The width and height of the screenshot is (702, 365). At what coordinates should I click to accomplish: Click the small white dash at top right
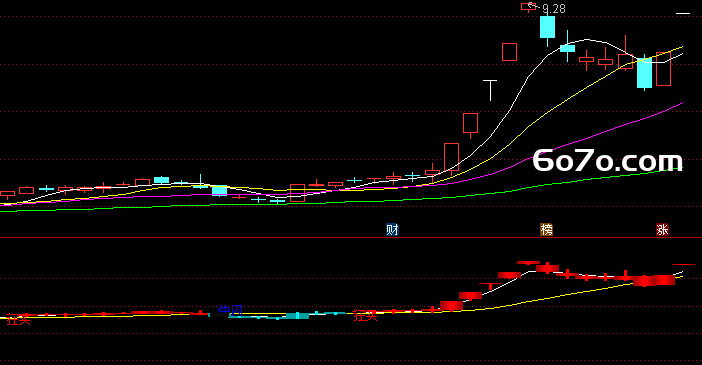[x=683, y=14]
